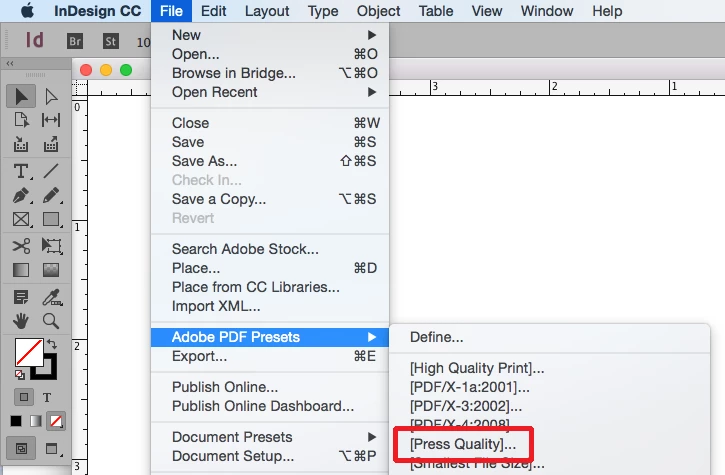Click the Fill color swatch

pyautogui.click(x=29, y=353)
